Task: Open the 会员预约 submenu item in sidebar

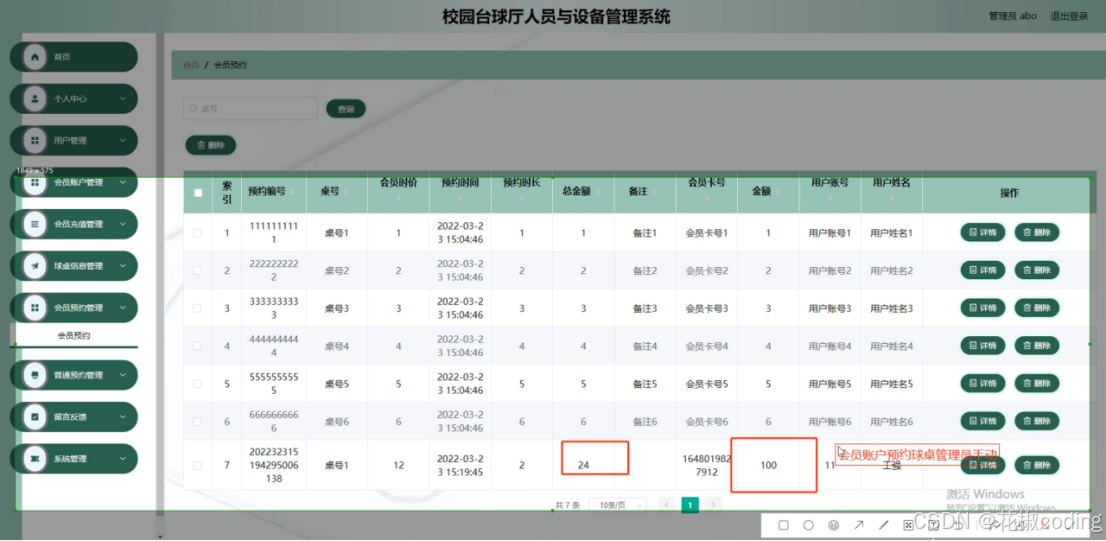Action: [x=74, y=336]
